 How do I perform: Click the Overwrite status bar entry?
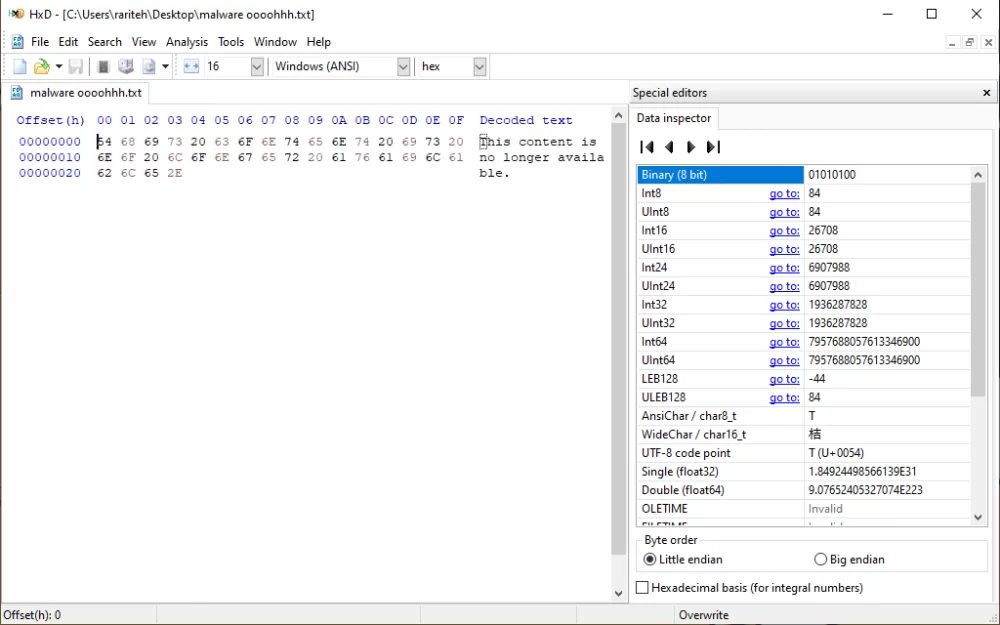point(703,615)
